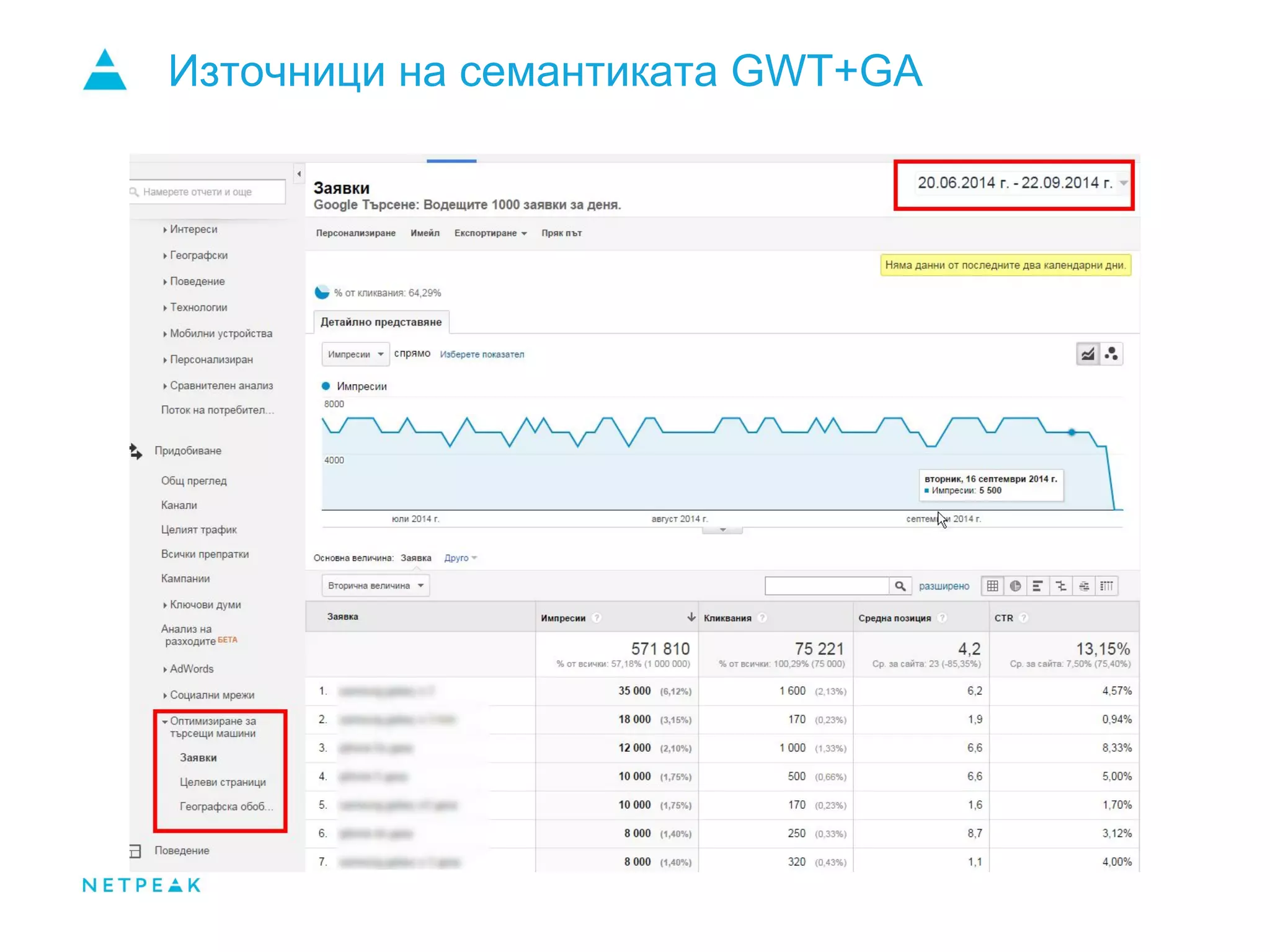The image size is (1270, 952).
Task: Switch to the performance bar view
Action: point(1037,586)
